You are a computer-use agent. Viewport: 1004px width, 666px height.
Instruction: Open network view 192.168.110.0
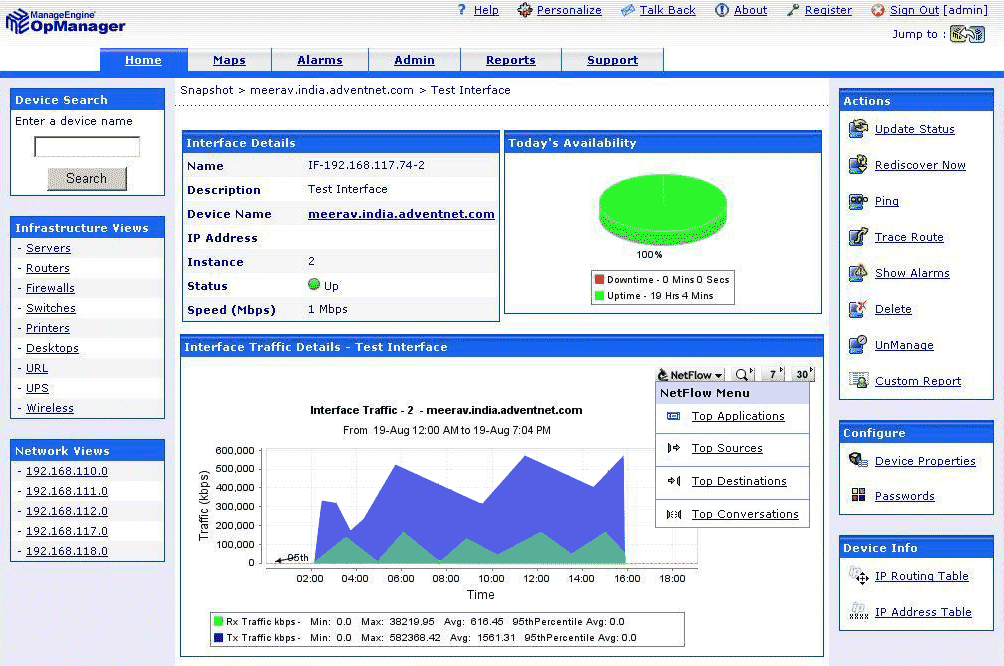67,471
